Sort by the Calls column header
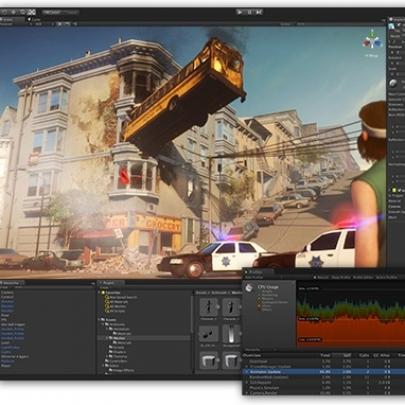The image size is (405, 405). [x=364, y=356]
